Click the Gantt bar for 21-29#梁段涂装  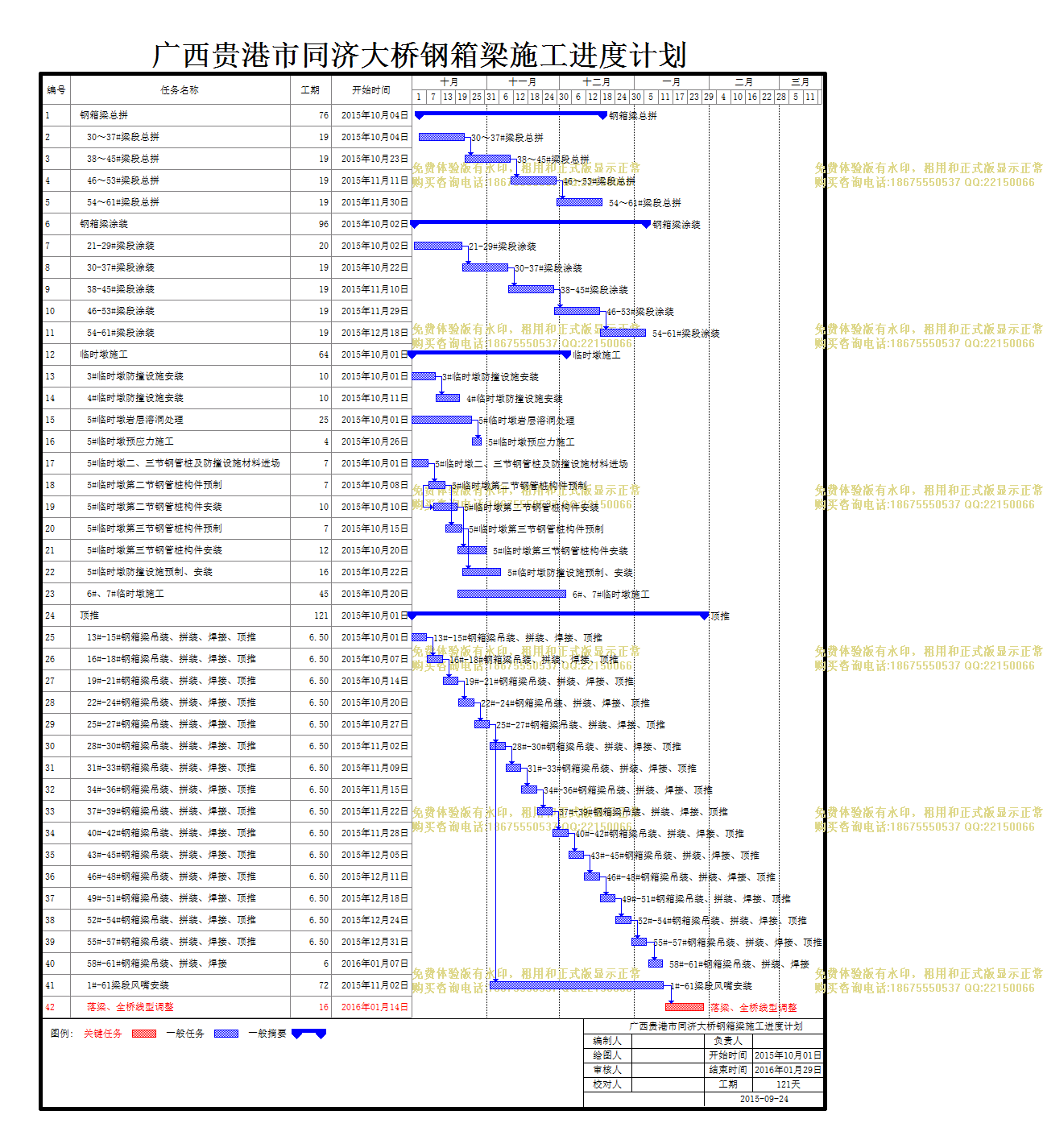[x=438, y=246]
